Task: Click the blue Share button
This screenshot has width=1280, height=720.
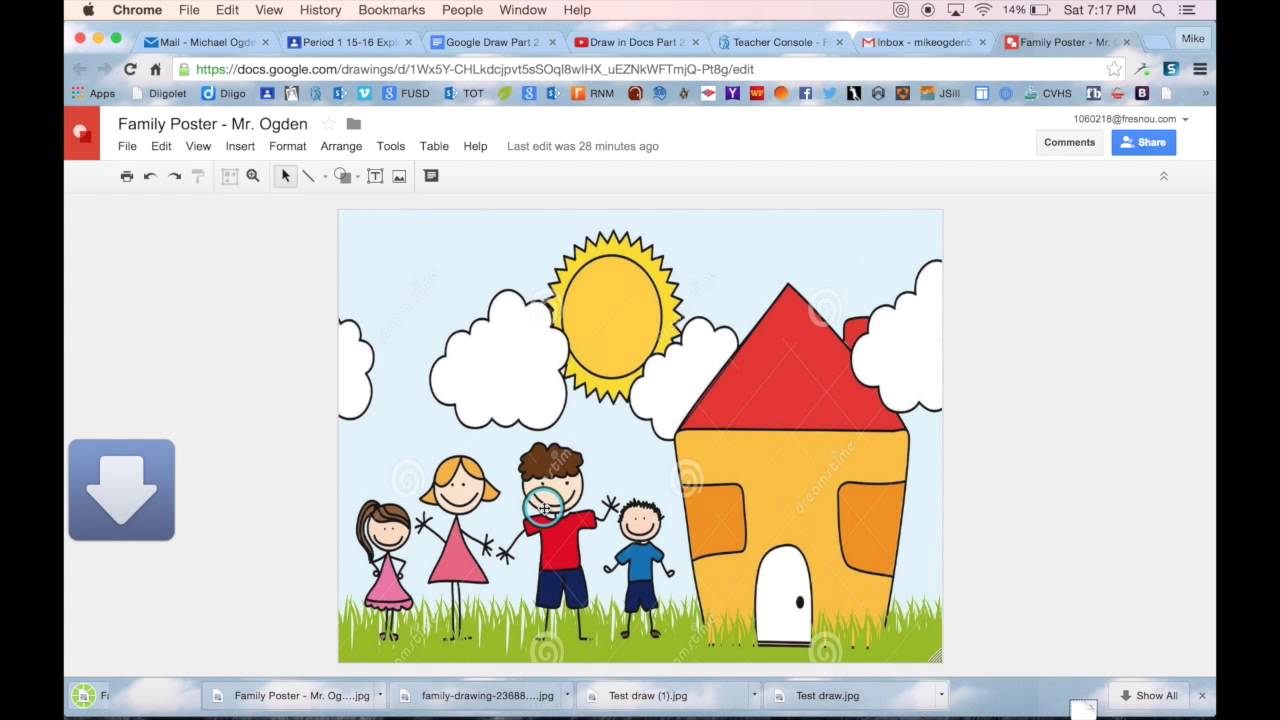Action: (1143, 142)
